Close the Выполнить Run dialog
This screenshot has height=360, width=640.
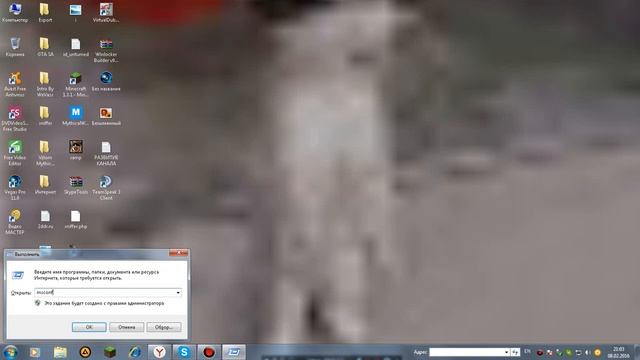178,253
